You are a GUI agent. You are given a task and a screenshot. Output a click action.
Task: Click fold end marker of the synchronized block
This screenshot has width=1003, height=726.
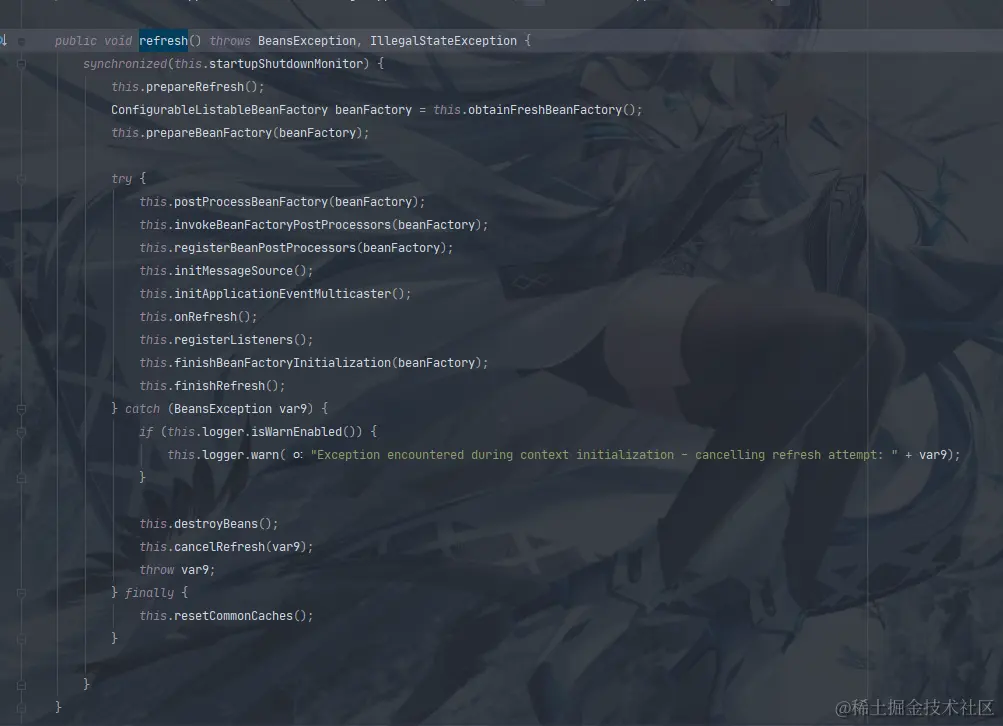point(21,685)
